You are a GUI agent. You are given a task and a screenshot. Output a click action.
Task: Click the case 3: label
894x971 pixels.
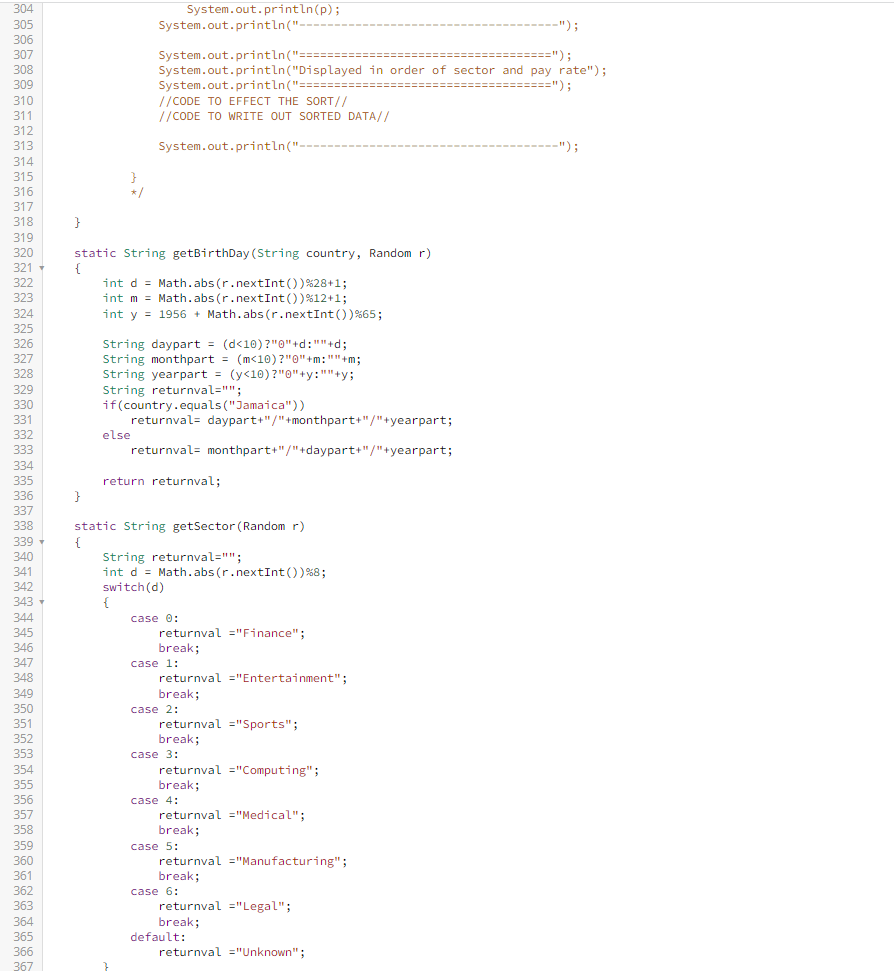154,755
